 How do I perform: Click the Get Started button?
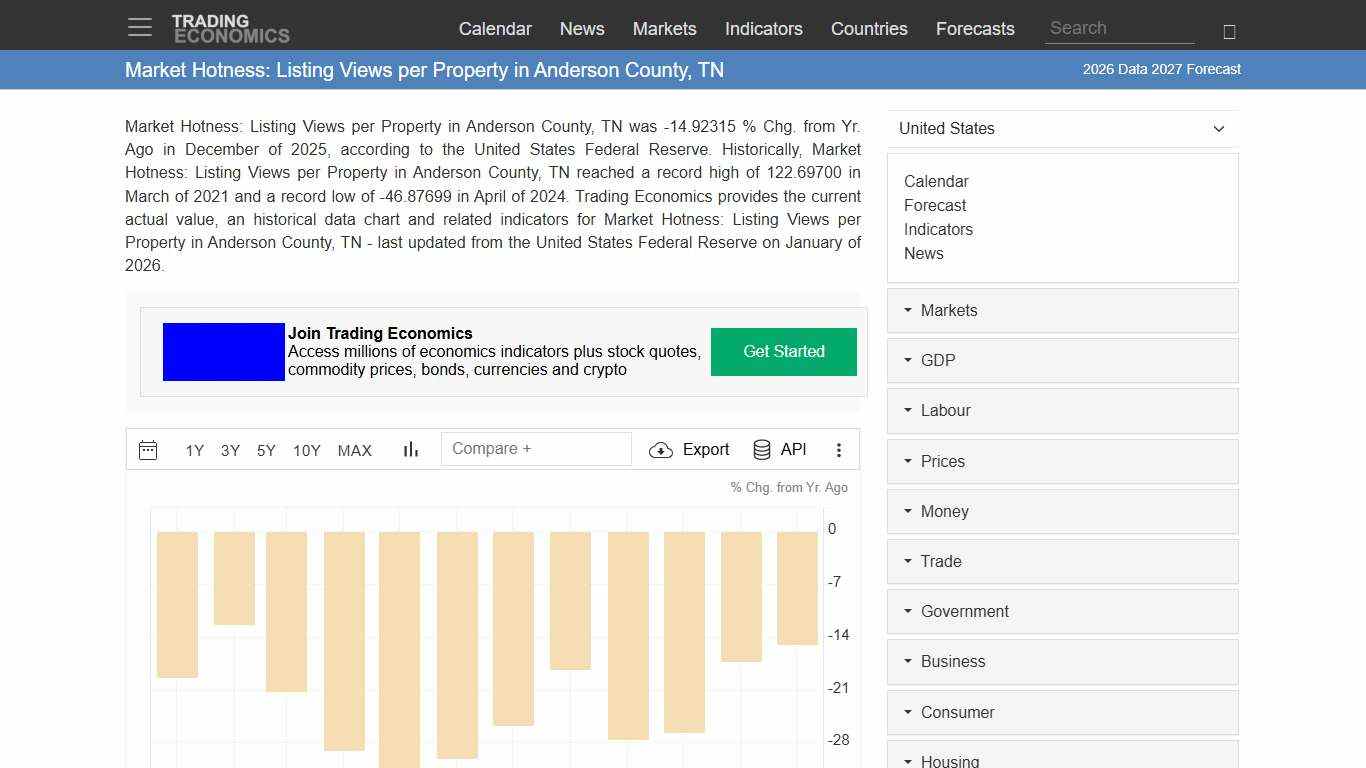(783, 352)
